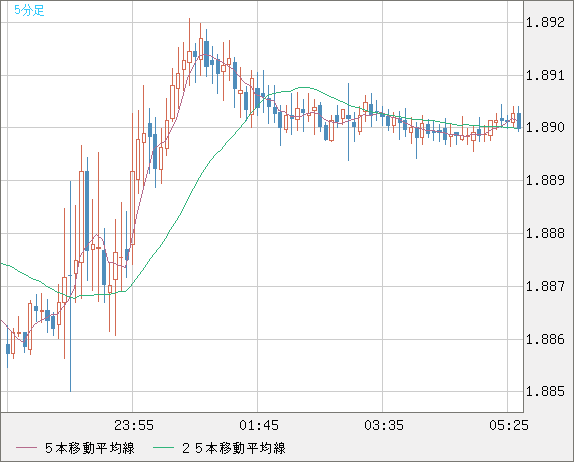Click the pink 5-period average legend line
Viewport: 574px width, 462px height.
pos(26,448)
